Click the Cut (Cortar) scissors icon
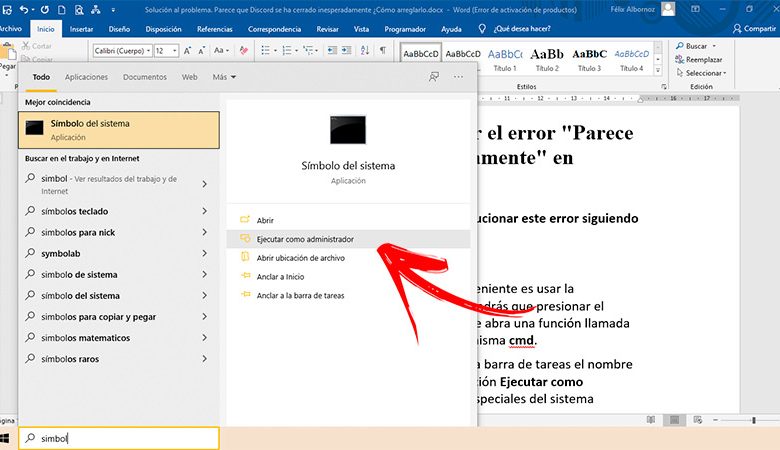 (26, 46)
